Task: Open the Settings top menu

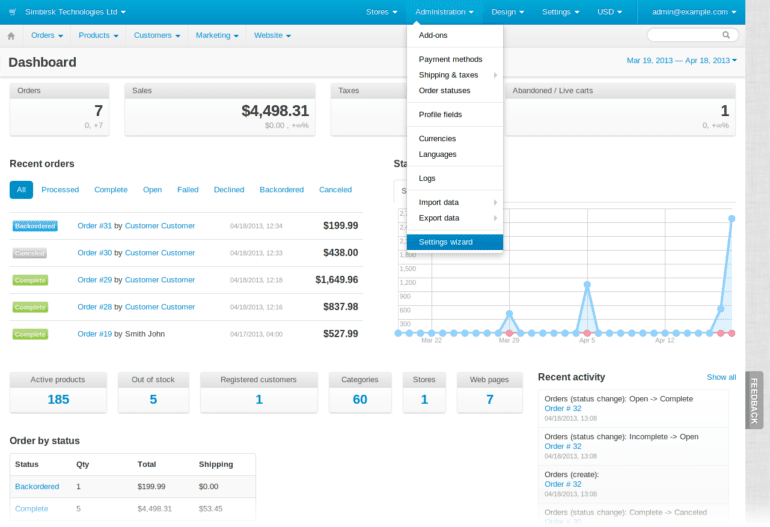Action: pyautogui.click(x=560, y=12)
